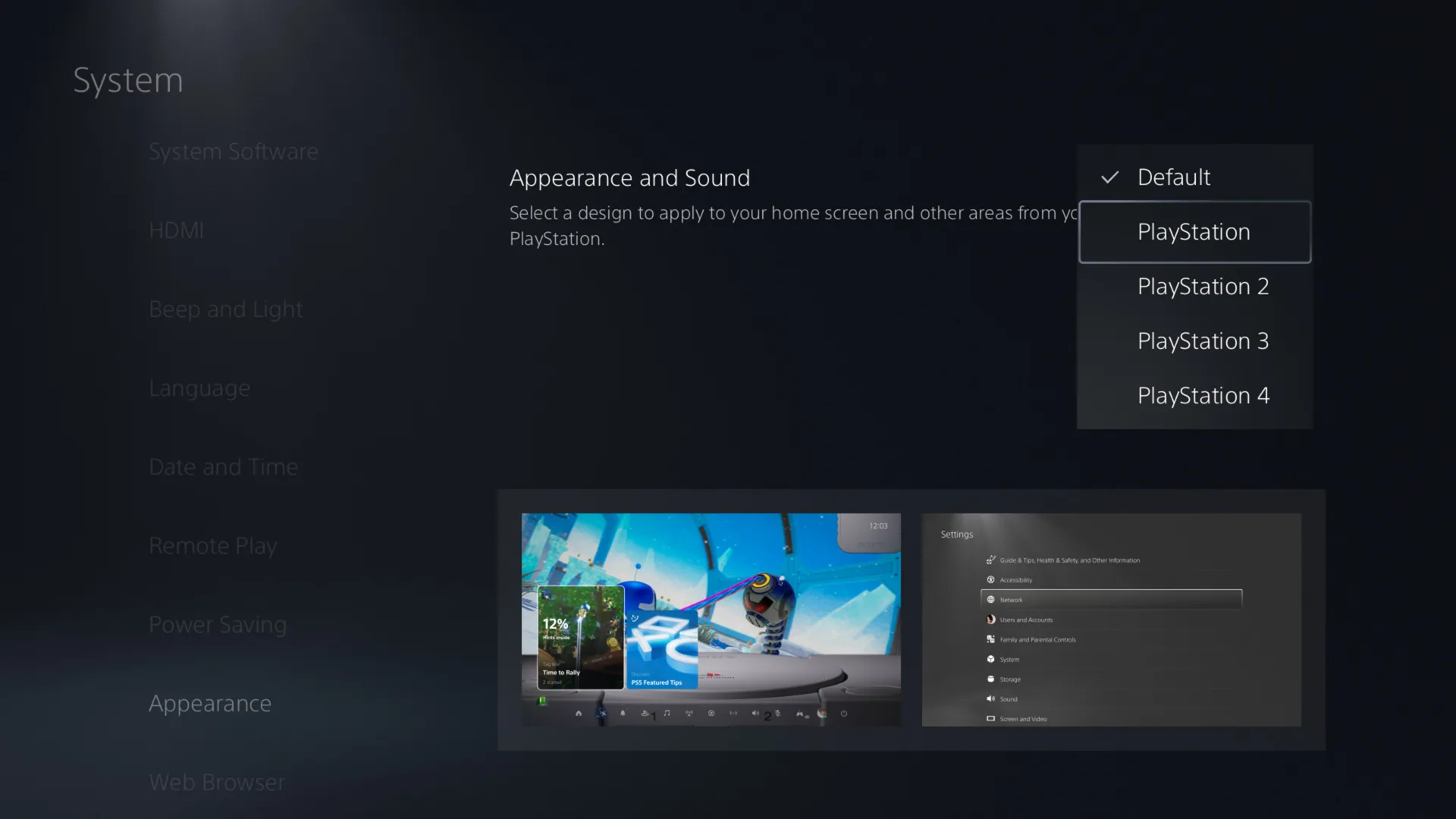Image resolution: width=1456 pixels, height=819 pixels.
Task: Choose PlayStation 3 from the theme list
Action: [x=1203, y=341]
